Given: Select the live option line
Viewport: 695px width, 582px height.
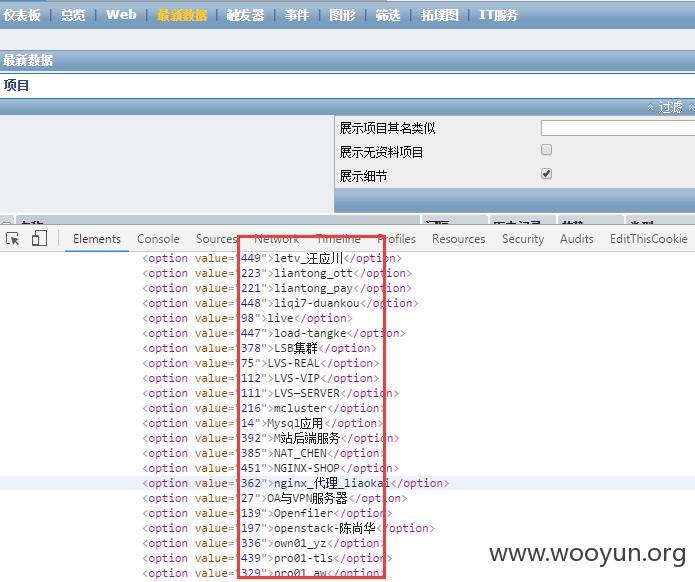Looking at the screenshot, I should [x=247, y=318].
